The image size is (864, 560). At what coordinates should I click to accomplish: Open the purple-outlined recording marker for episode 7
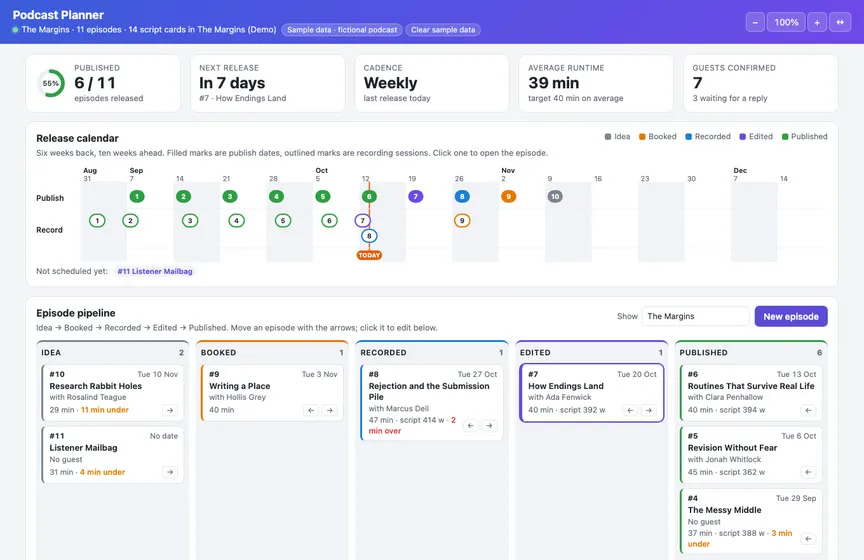tap(362, 220)
